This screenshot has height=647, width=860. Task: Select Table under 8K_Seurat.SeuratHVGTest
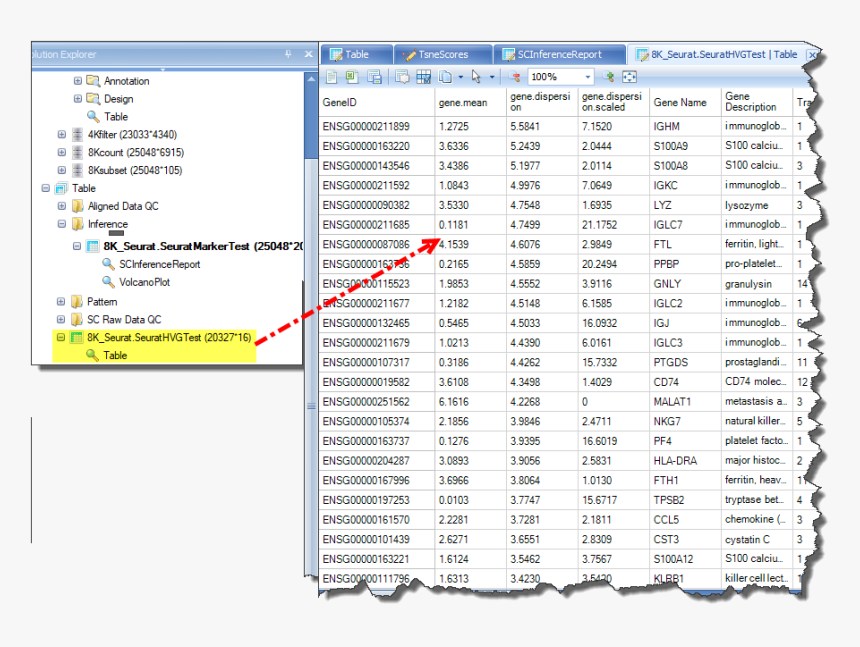pos(115,355)
